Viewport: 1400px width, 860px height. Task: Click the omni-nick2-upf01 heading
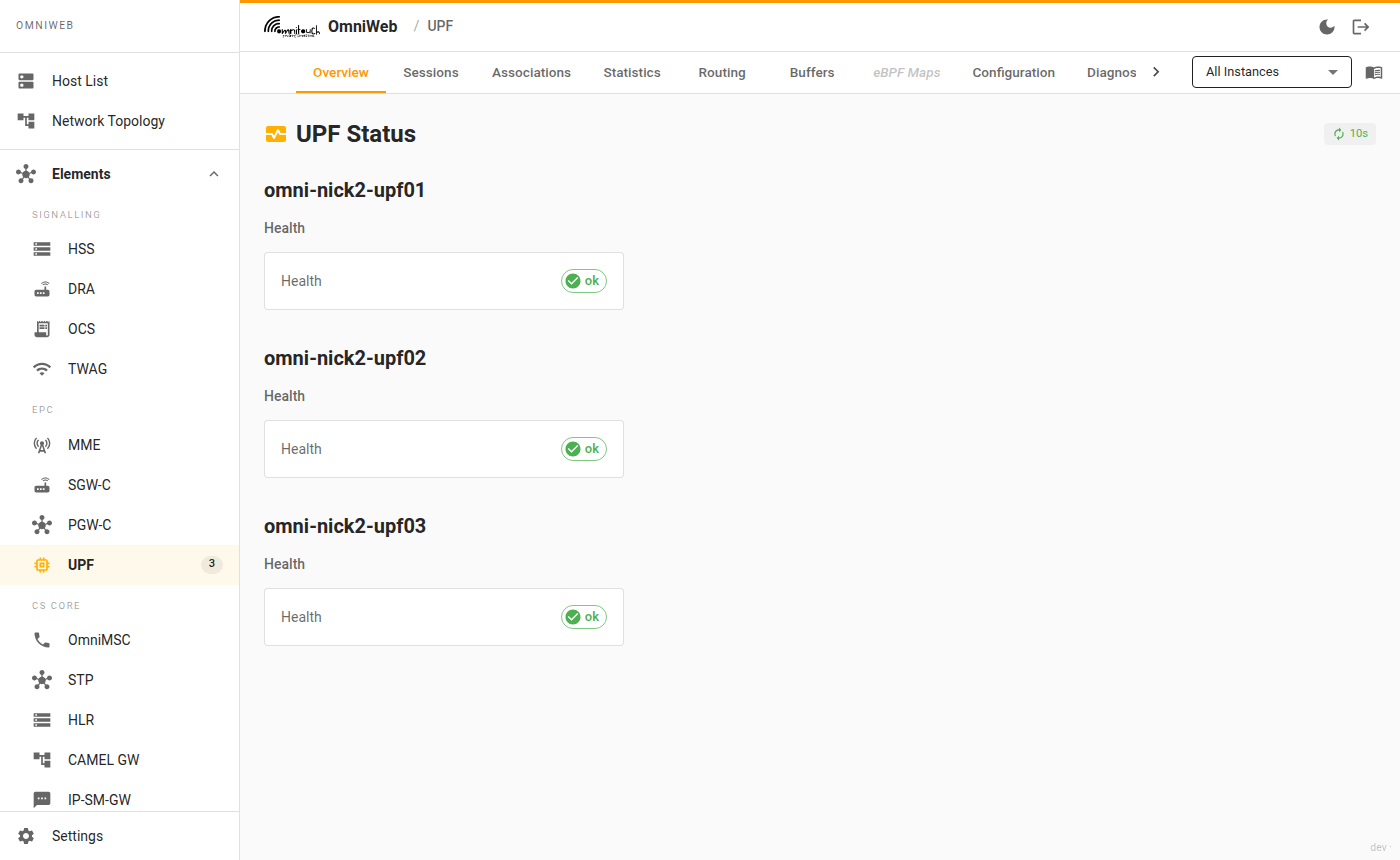click(345, 190)
